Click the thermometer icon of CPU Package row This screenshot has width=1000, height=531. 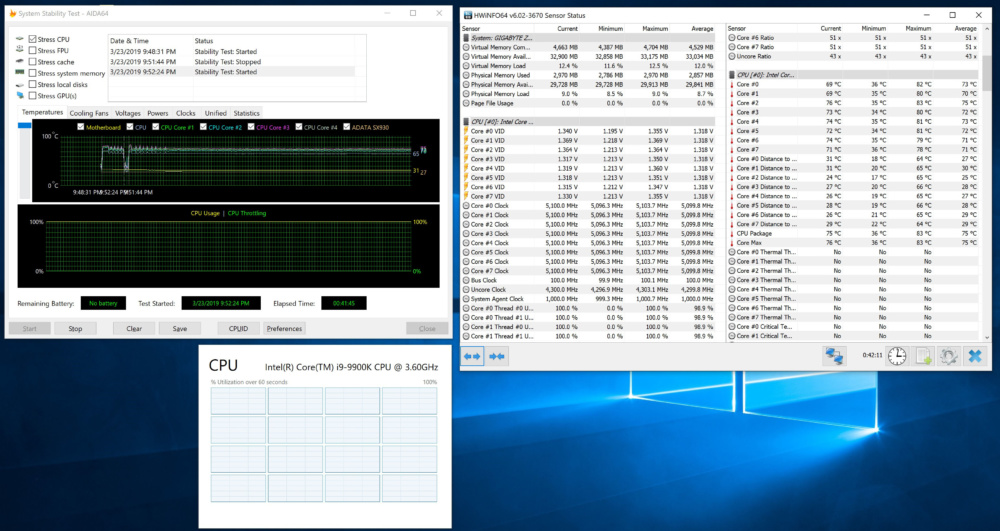[x=732, y=233]
